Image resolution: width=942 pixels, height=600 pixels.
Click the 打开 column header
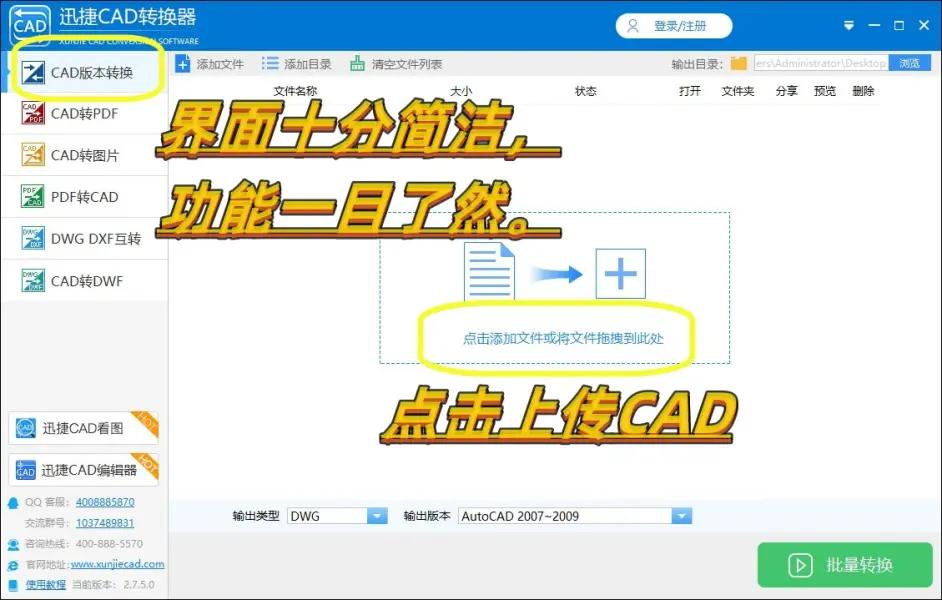point(690,91)
